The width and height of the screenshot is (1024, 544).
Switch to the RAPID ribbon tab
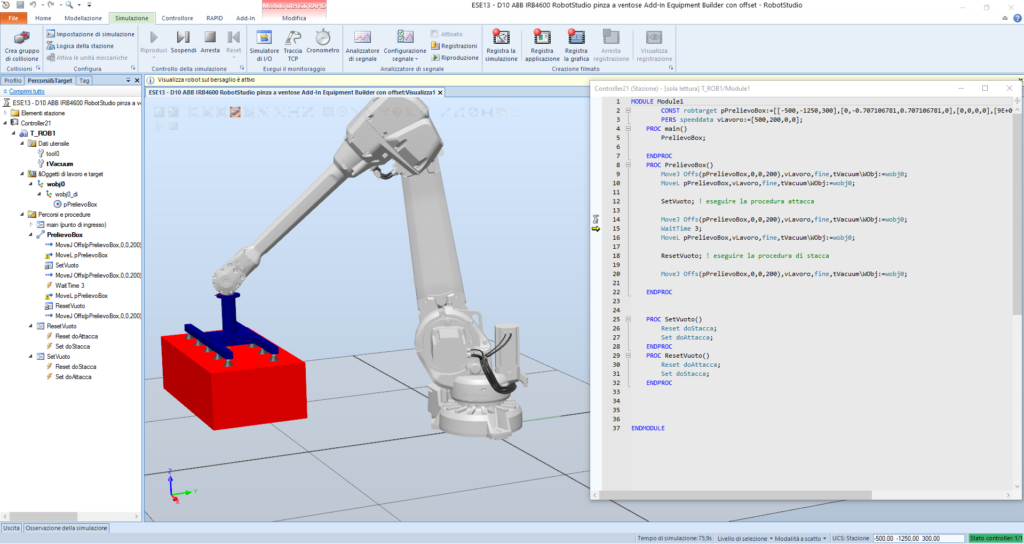pos(215,18)
